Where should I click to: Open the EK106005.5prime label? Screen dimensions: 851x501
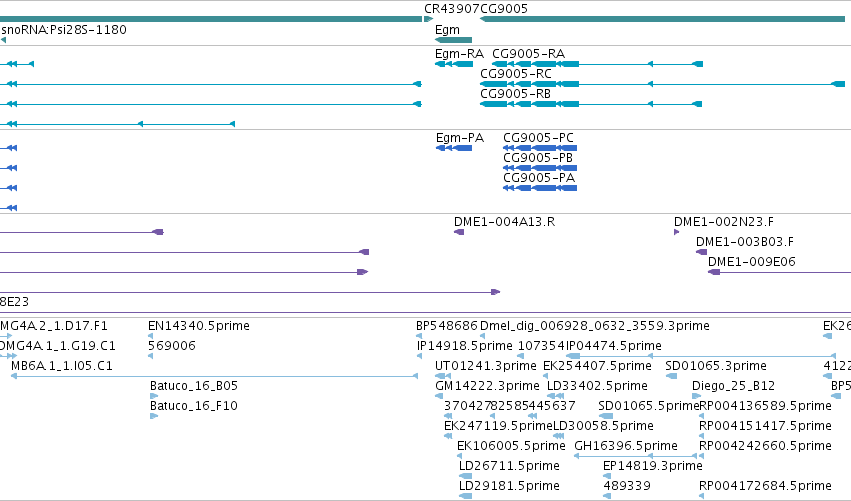(x=511, y=447)
